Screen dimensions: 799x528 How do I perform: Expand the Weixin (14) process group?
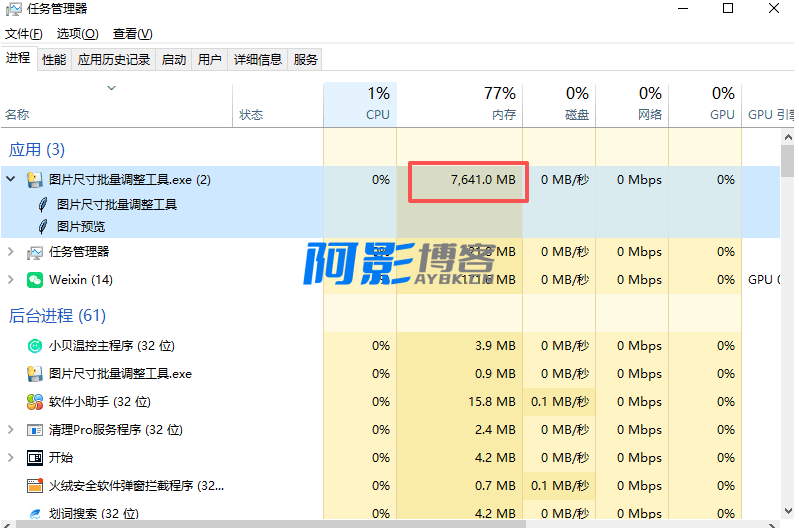(x=11, y=280)
